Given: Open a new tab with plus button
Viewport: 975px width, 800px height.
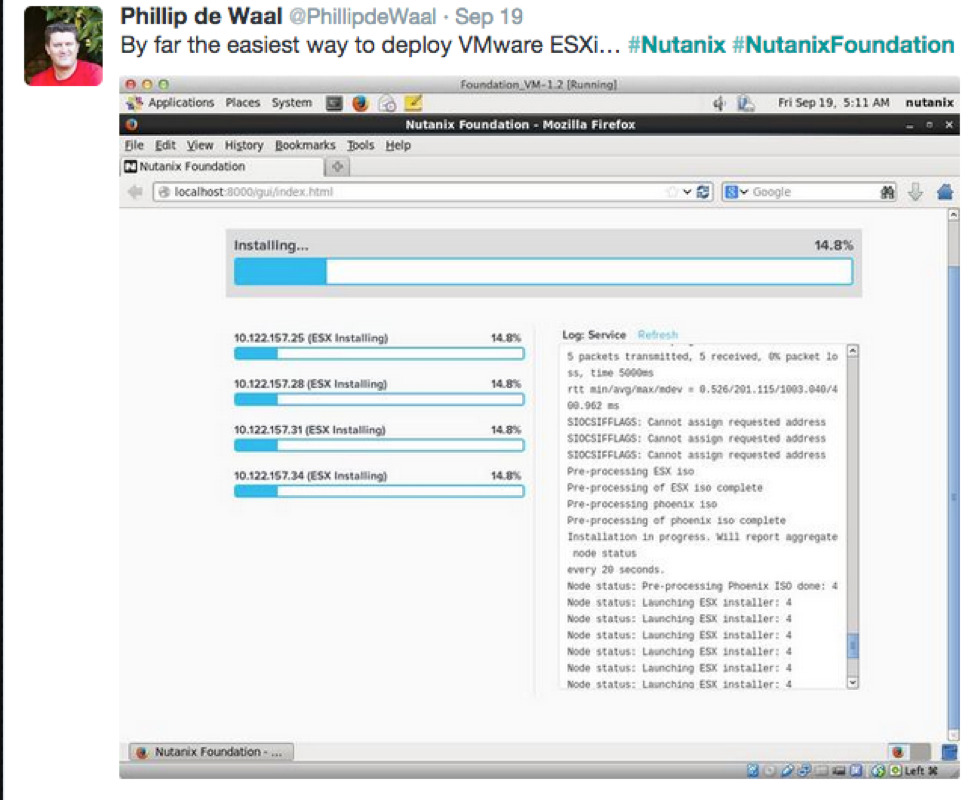Looking at the screenshot, I should pos(338,167).
